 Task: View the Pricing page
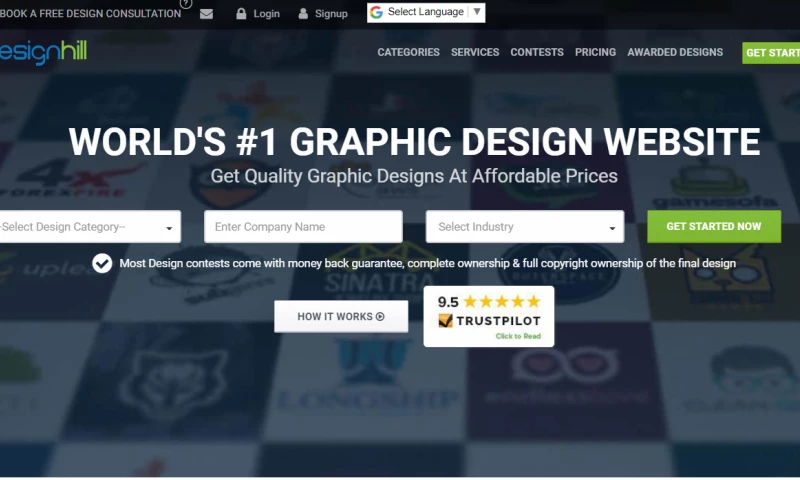coord(595,52)
